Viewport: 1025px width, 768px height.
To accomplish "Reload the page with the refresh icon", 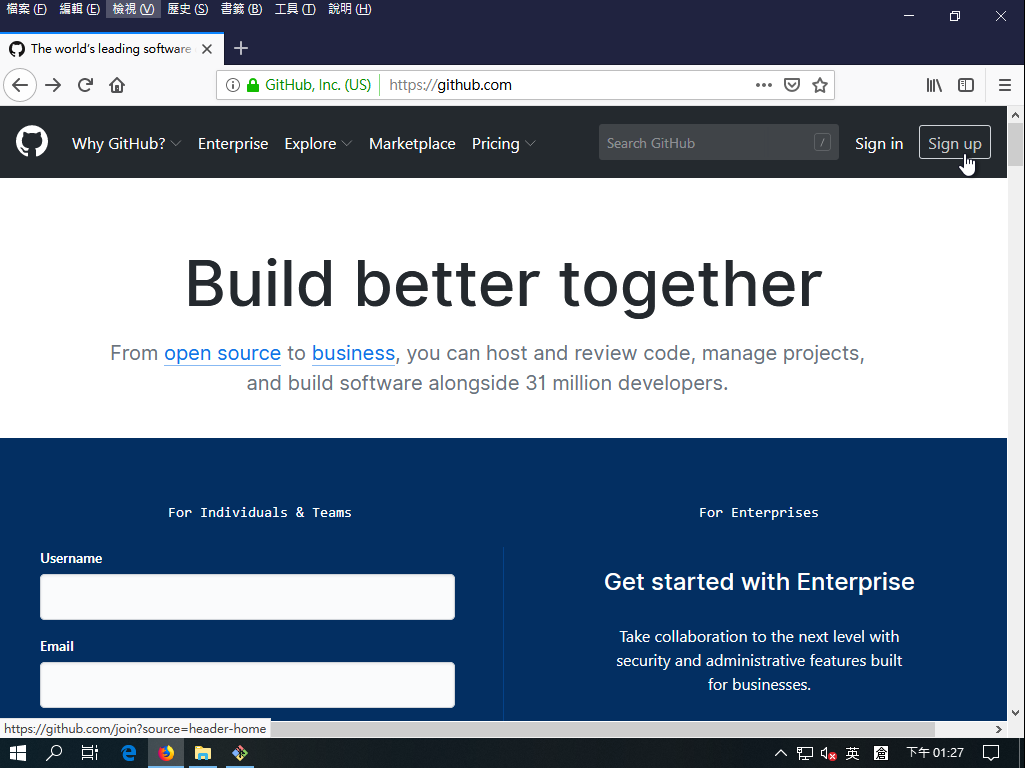I will coord(86,85).
